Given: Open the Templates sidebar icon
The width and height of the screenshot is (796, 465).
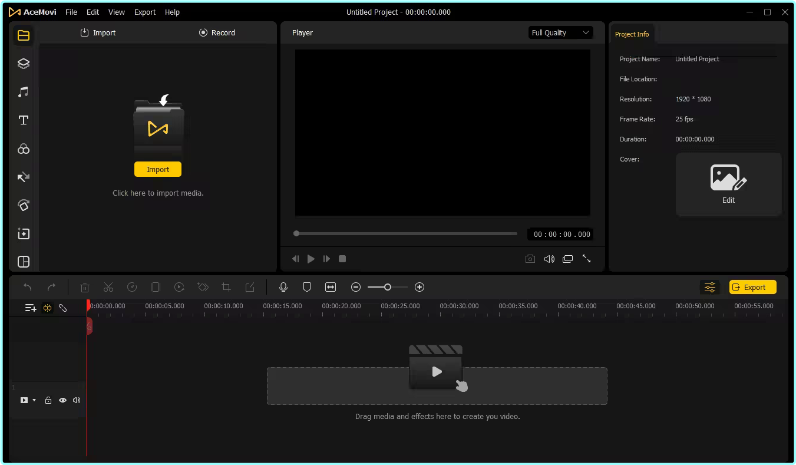Looking at the screenshot, I should coord(23,234).
